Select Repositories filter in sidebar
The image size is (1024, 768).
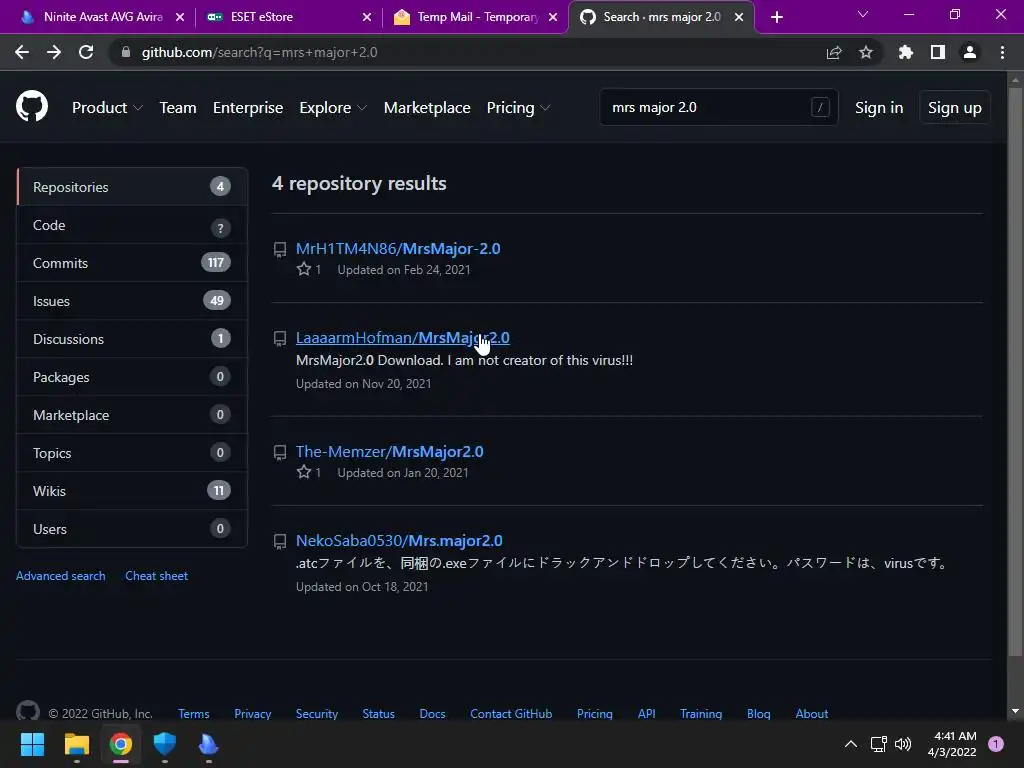(x=132, y=187)
